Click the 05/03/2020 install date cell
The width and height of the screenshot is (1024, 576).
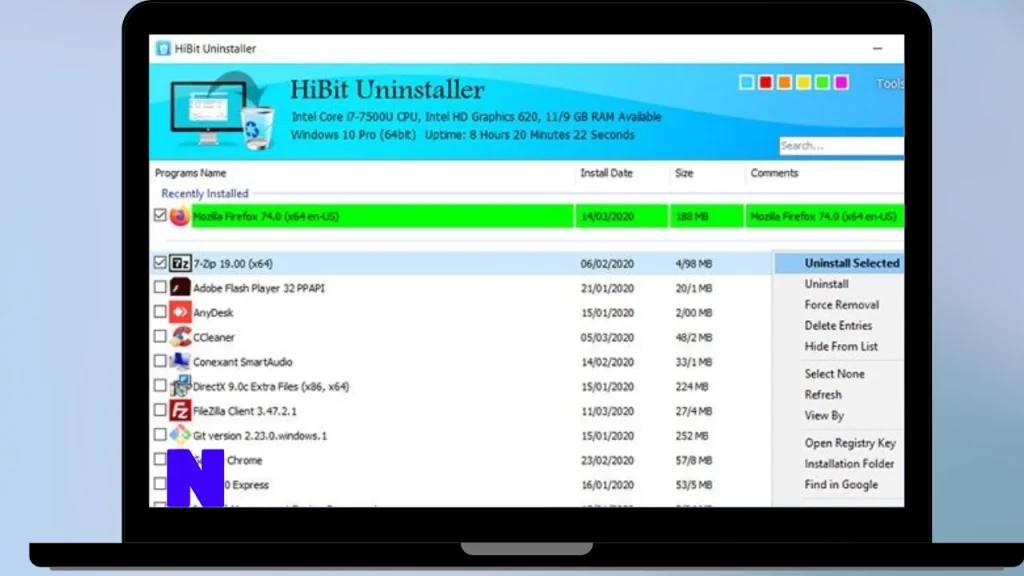click(x=607, y=338)
